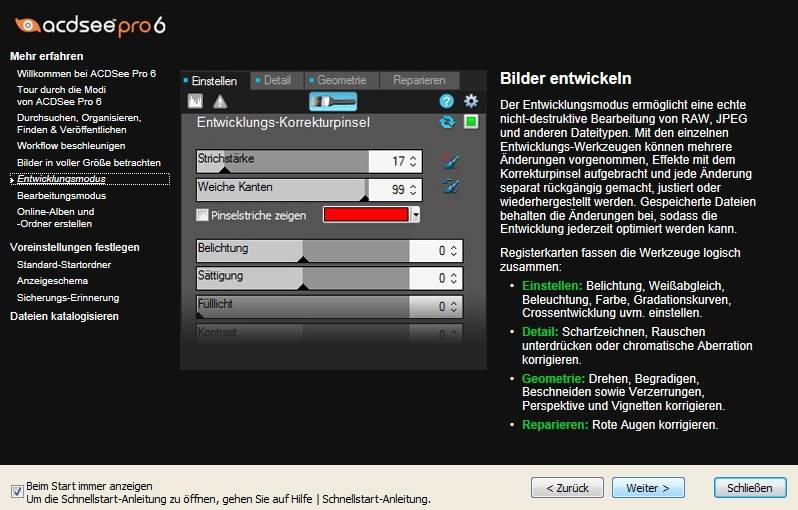Click the Fülllicht slider
Viewport: 798px width, 510px height.
[x=303, y=307]
